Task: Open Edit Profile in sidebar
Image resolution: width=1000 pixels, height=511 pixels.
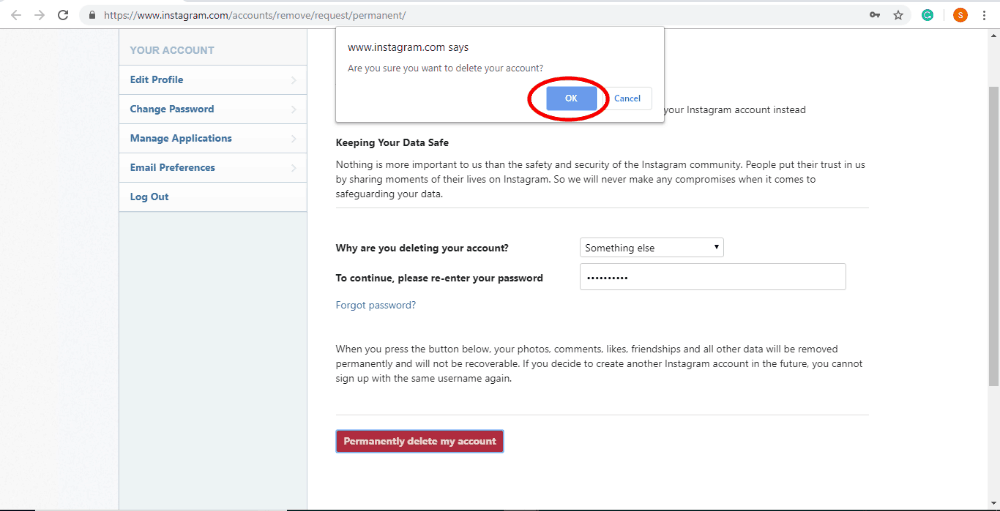Action: click(x=212, y=80)
